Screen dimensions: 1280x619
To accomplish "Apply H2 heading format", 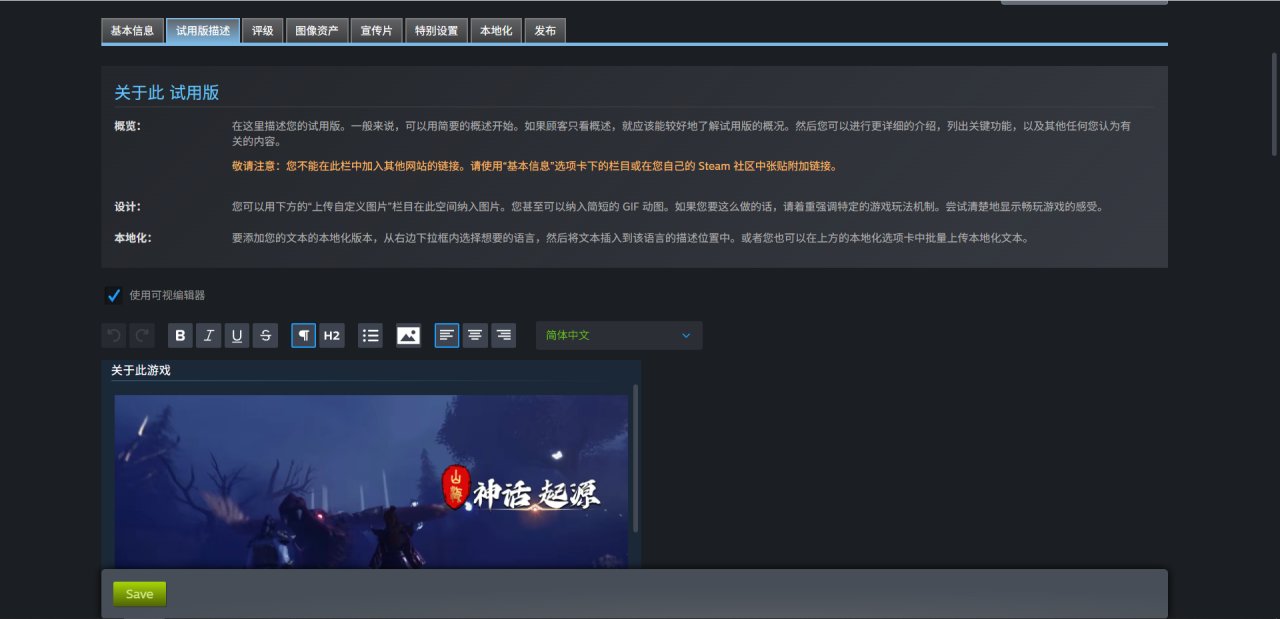I will pos(331,335).
